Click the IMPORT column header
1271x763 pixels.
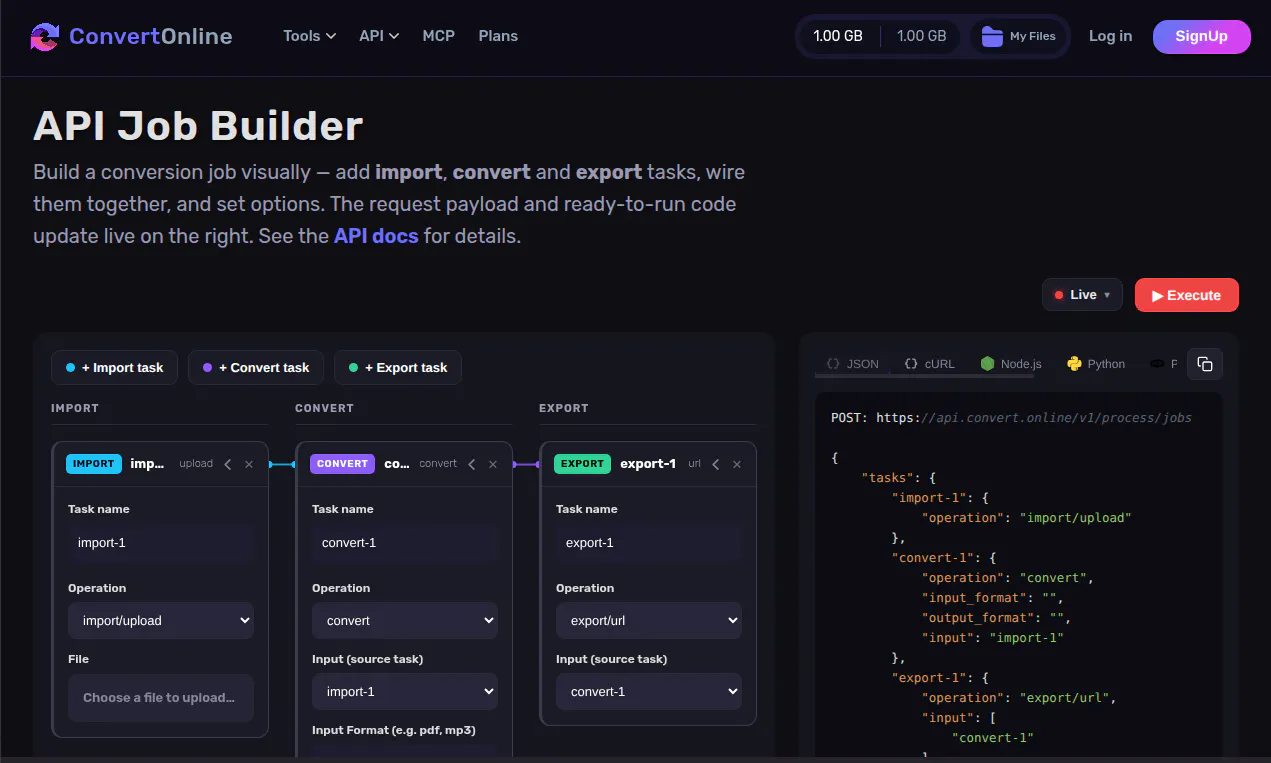tap(75, 408)
